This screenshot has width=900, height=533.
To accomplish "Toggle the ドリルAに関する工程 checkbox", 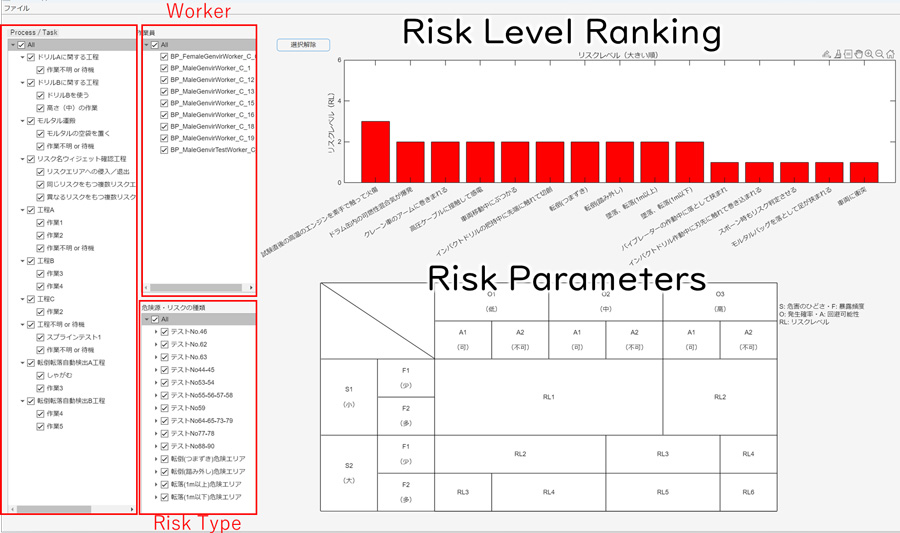I will (31, 57).
